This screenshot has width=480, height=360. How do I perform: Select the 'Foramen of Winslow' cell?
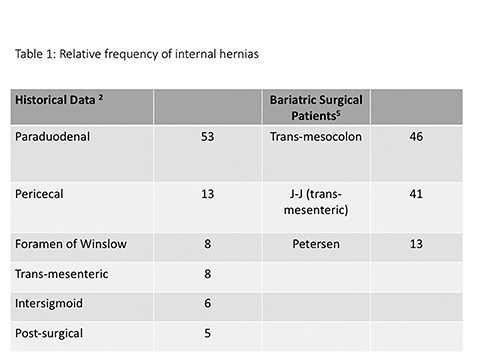[82, 247]
